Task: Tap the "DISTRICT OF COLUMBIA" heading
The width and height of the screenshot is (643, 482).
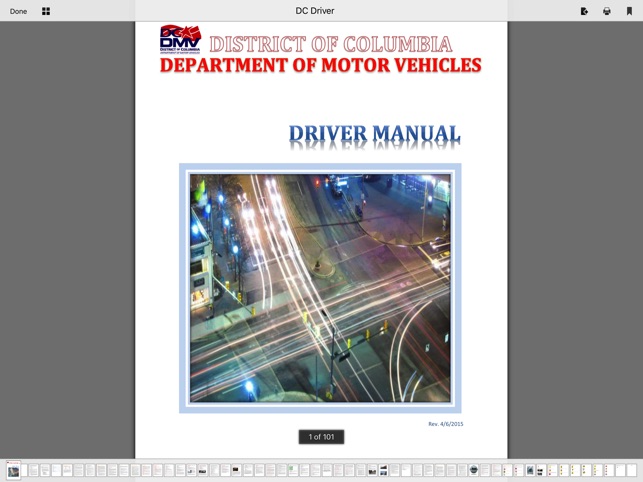Action: click(x=330, y=45)
